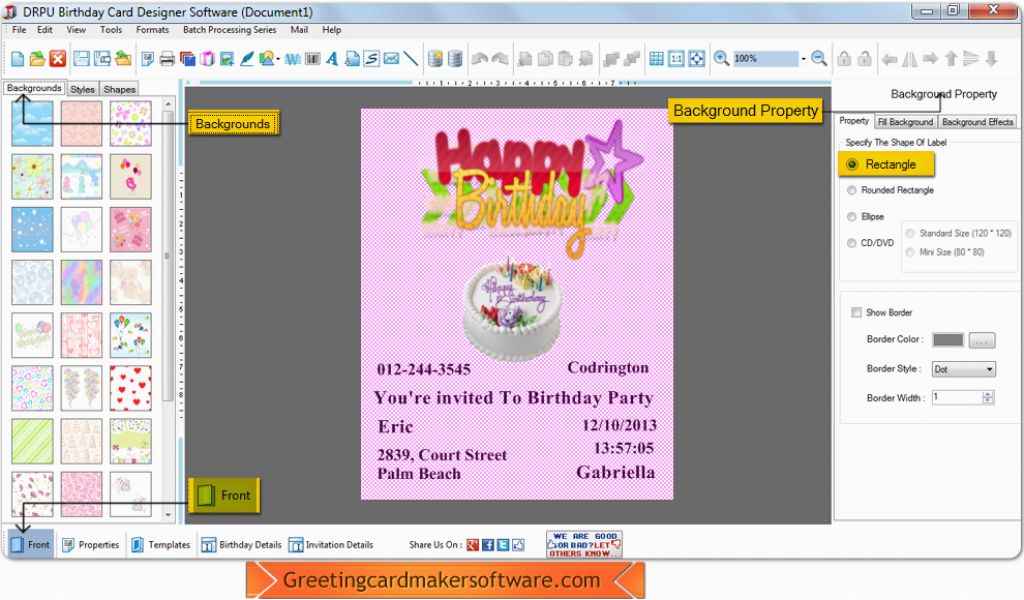1024x600 pixels.
Task: Choose Mini Size (80 * 80) option
Action: pos(910,252)
